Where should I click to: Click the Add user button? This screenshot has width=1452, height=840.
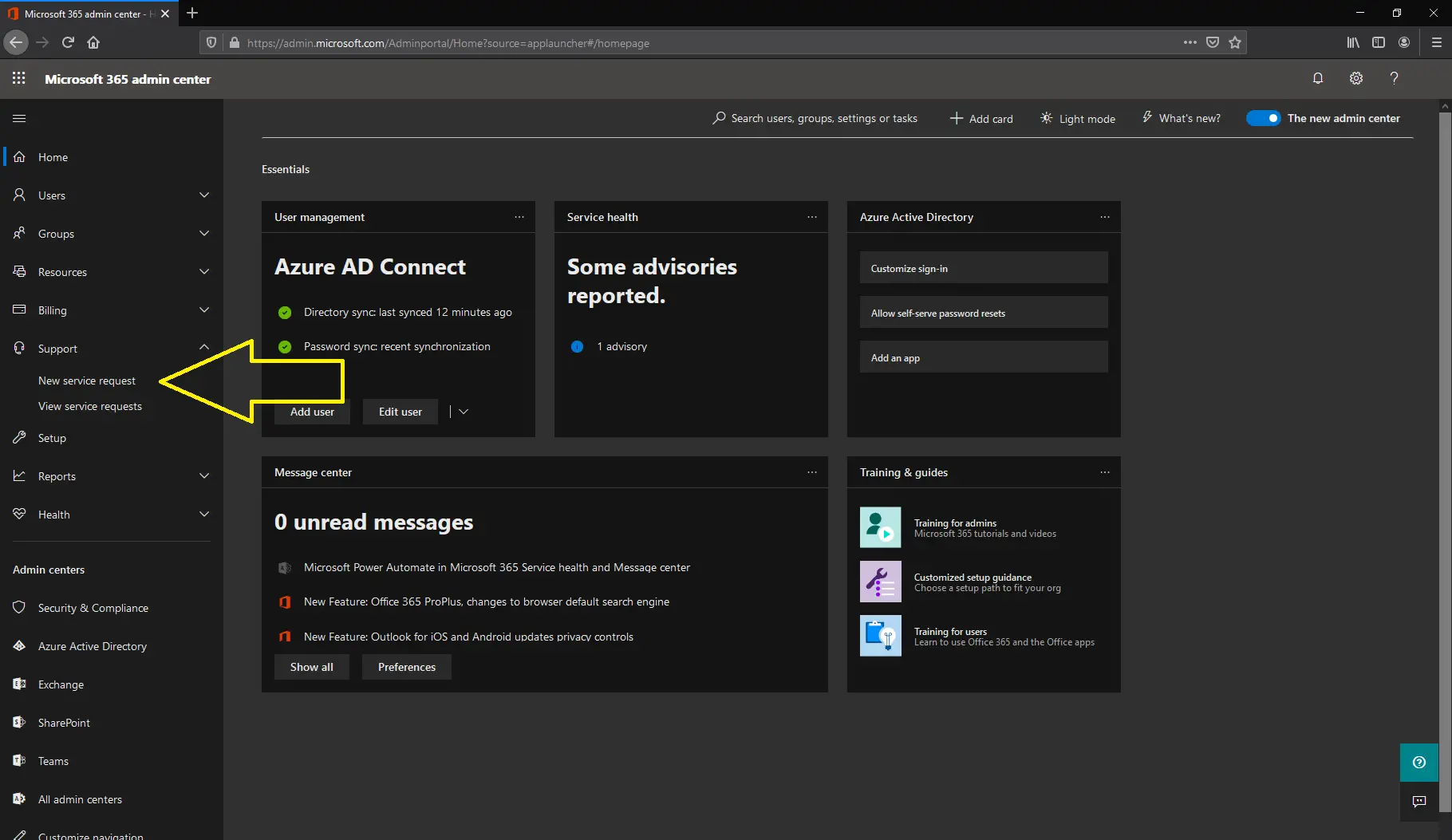[x=312, y=412]
